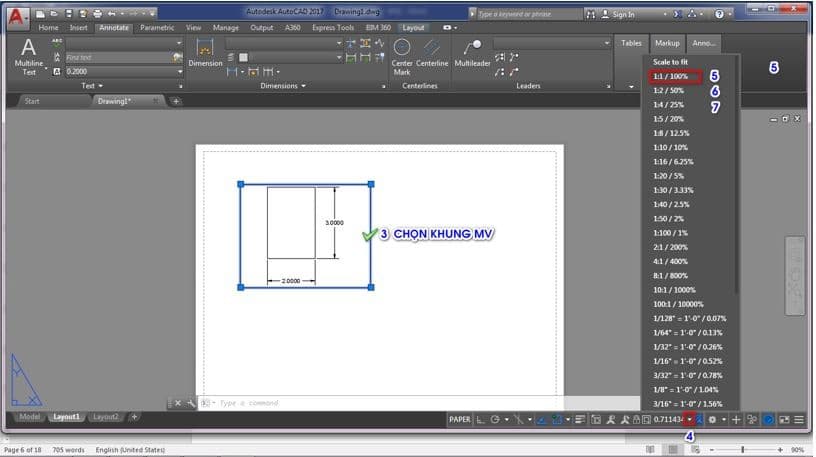816x457 pixels.
Task: Click the search binoculars icon in title bar
Action: [x=591, y=14]
